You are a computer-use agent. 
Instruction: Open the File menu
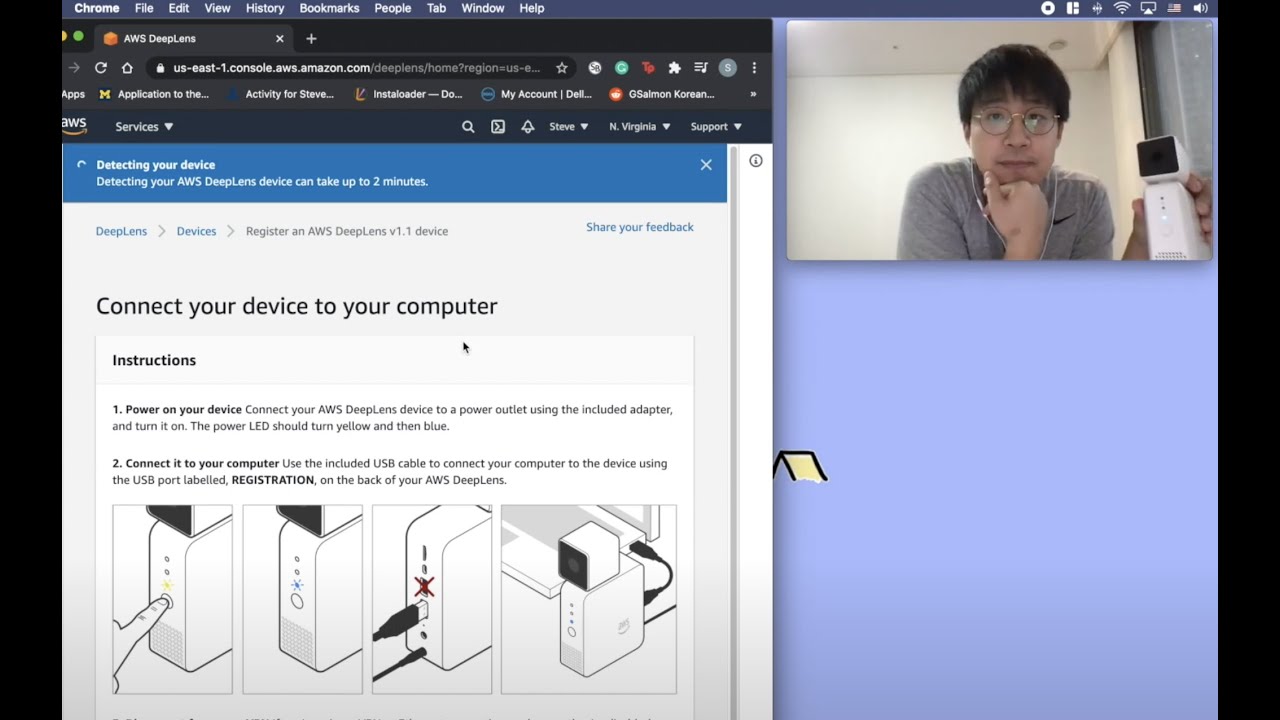pos(144,8)
